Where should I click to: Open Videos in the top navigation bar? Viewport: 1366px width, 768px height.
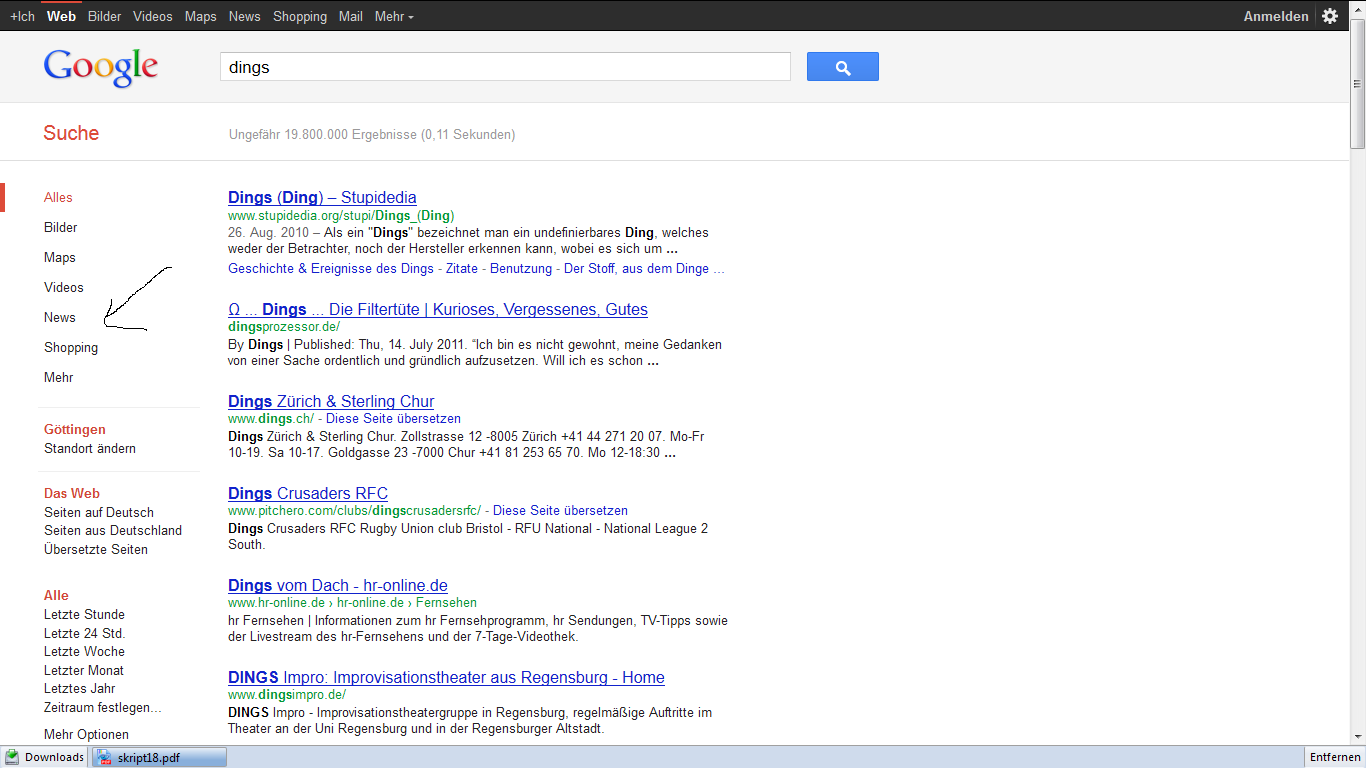point(152,16)
